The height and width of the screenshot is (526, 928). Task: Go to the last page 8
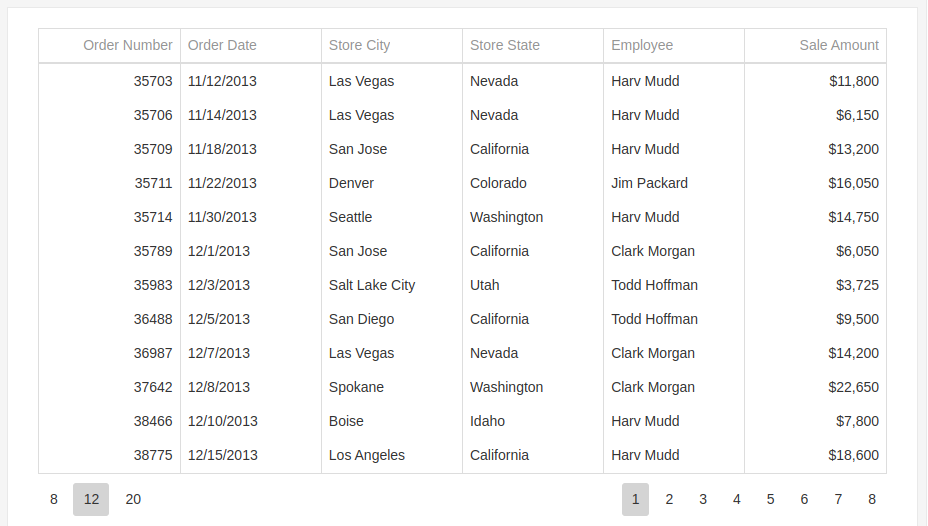pyautogui.click(x=872, y=499)
